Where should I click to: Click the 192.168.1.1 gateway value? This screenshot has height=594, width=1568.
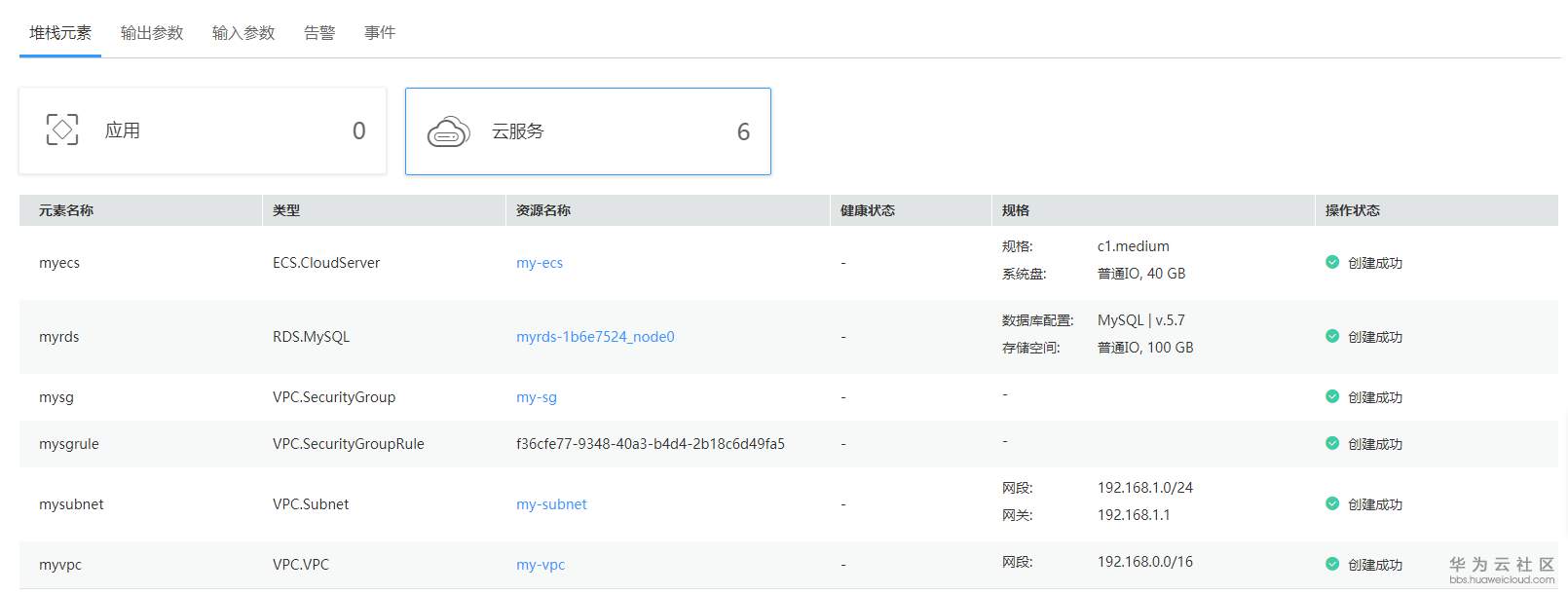[x=1134, y=515]
